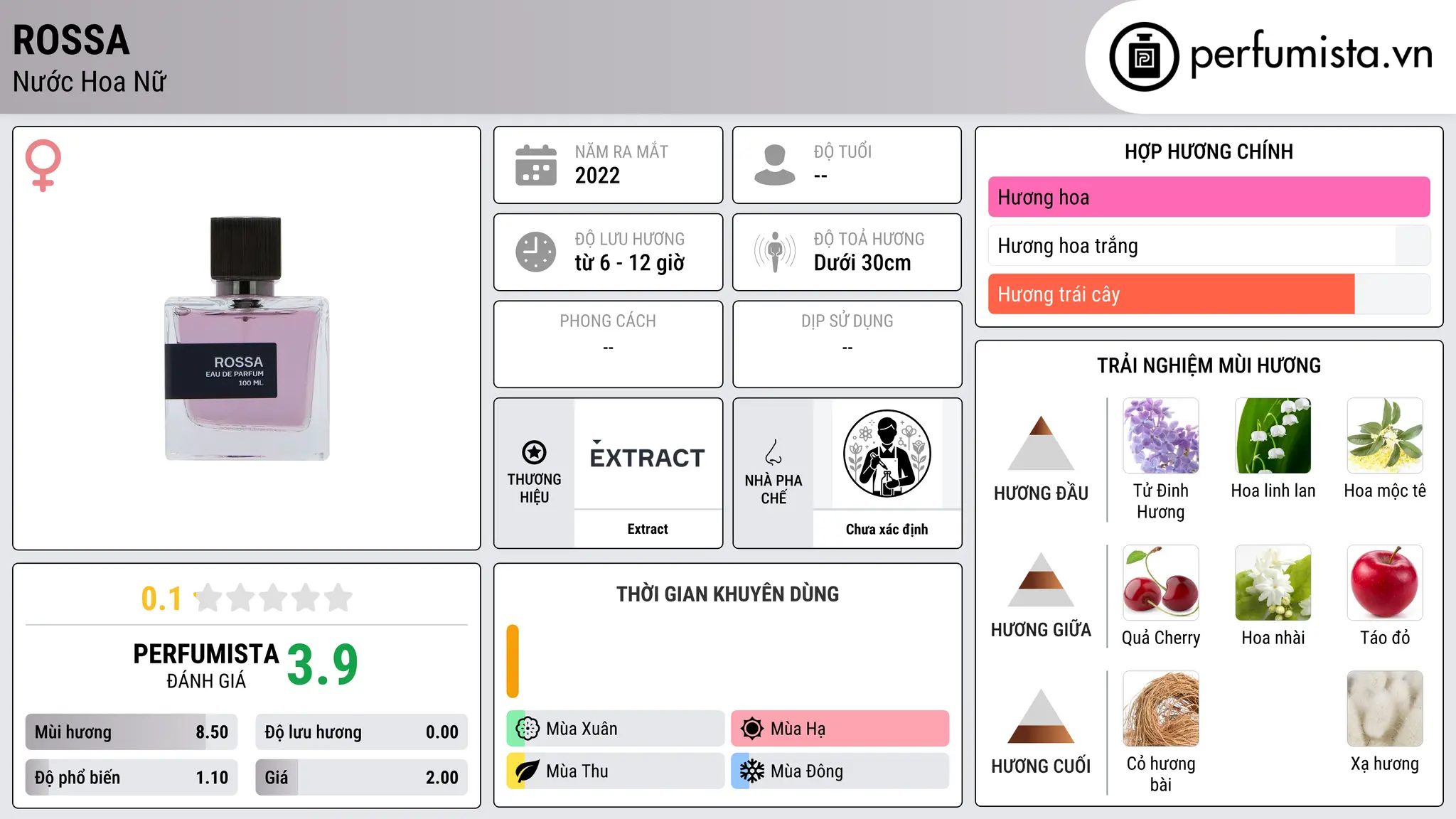
Task: Click the sun icon for Mùa Hạ
Action: point(751,729)
